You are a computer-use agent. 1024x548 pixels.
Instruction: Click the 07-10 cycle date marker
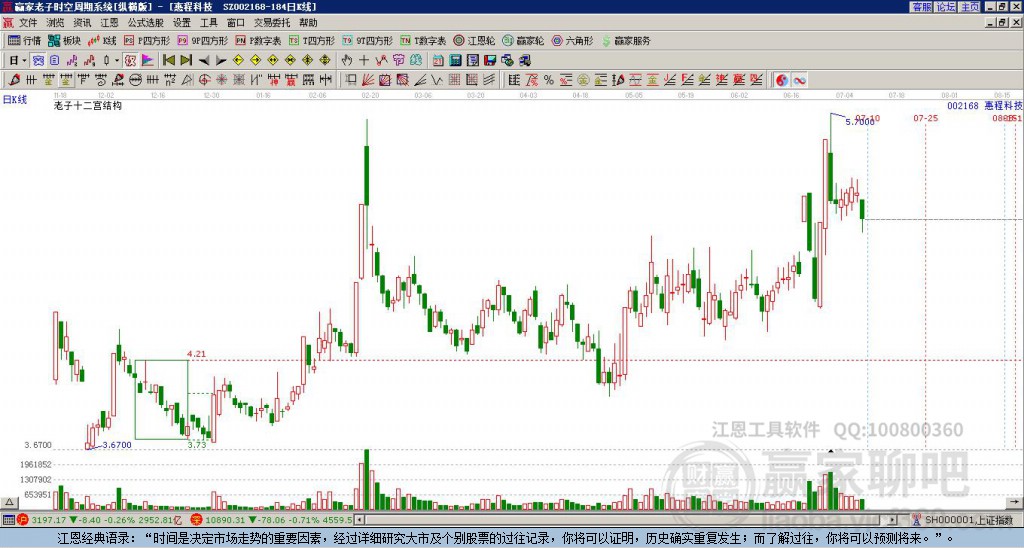[868, 118]
